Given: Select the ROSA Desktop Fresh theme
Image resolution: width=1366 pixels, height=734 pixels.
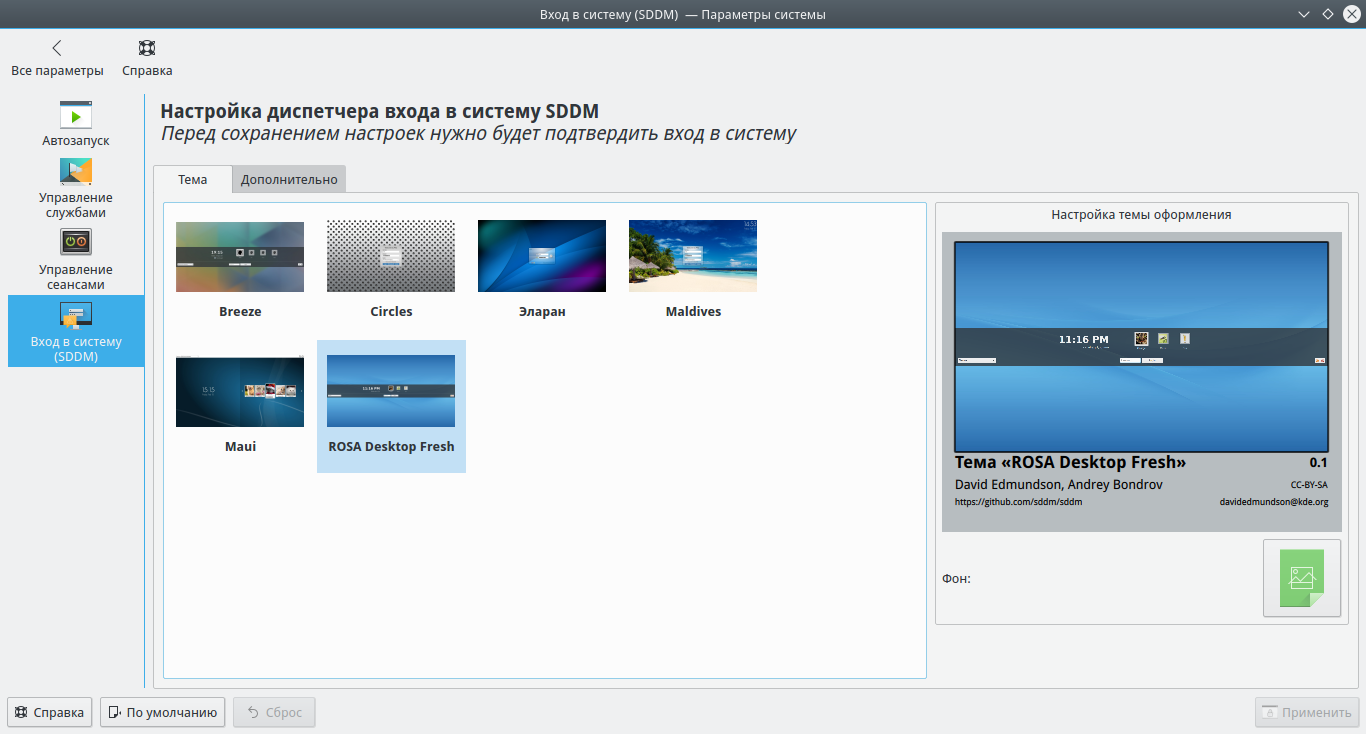Looking at the screenshot, I should 391,392.
